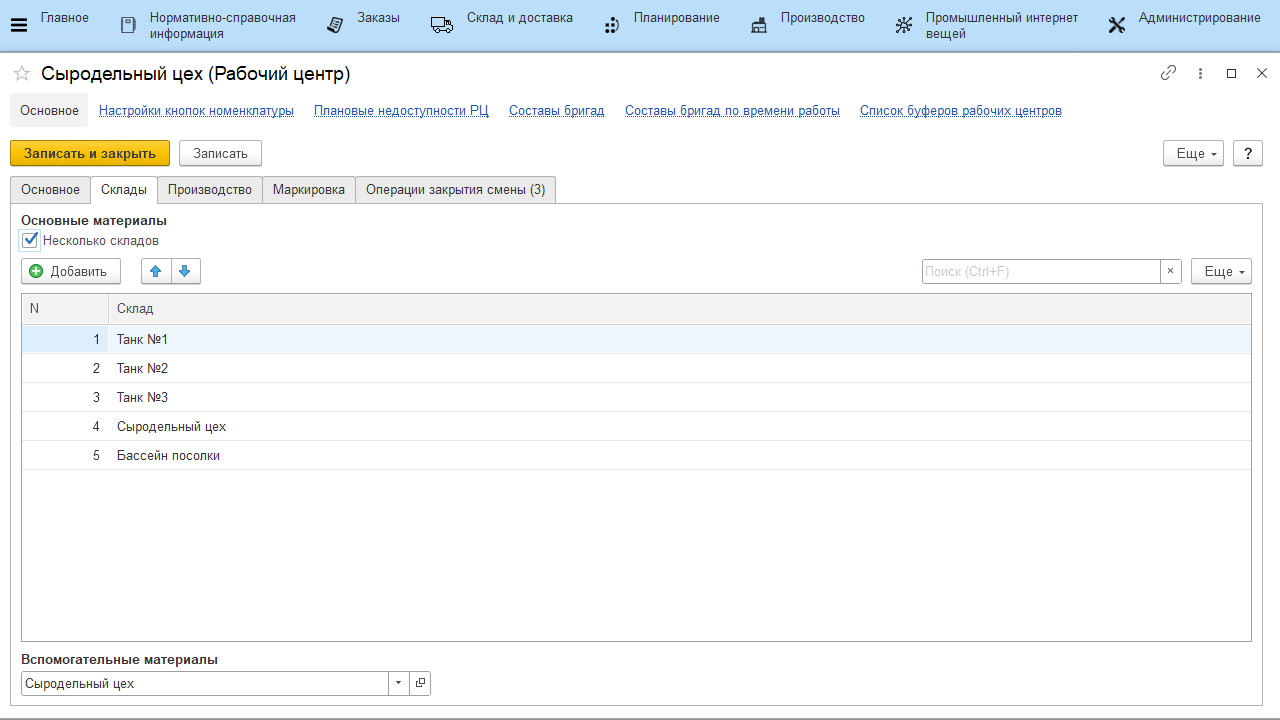Switch to the 'Производство' tab
Viewport: 1280px width, 720px height.
coord(210,189)
